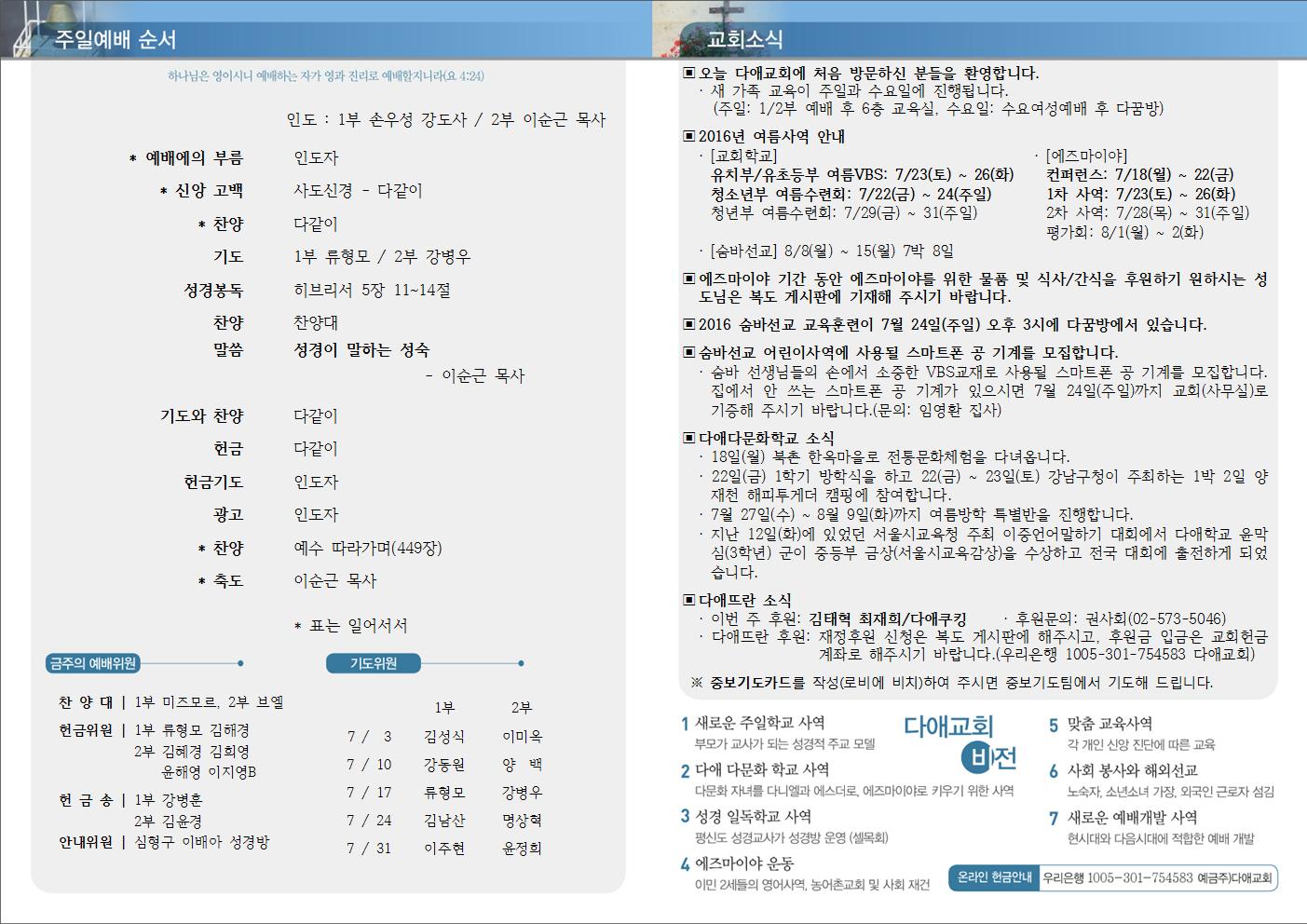The height and width of the screenshot is (924, 1307).
Task: Click square bullet beside 다애뜨란 소식
Action: 689,601
